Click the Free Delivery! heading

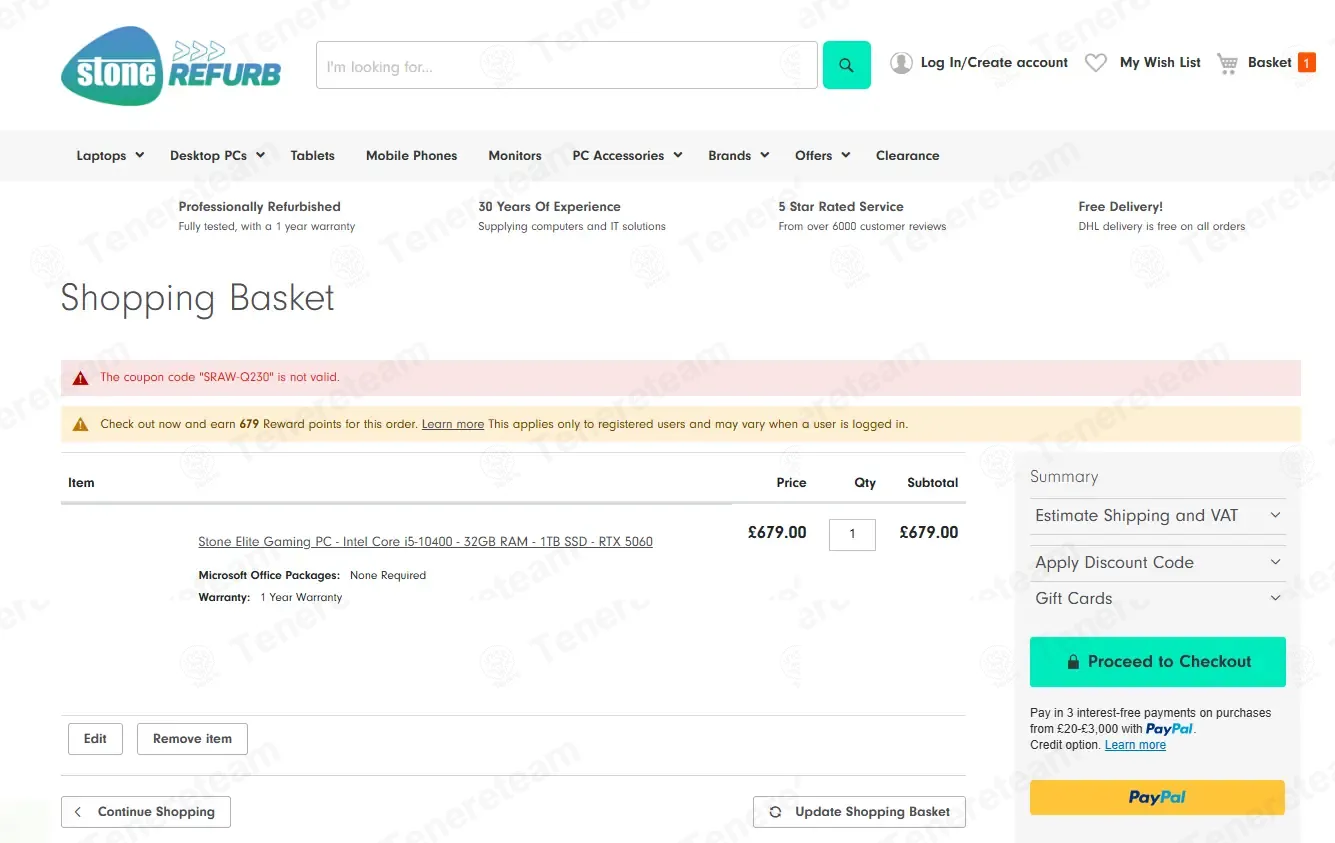tap(1120, 207)
